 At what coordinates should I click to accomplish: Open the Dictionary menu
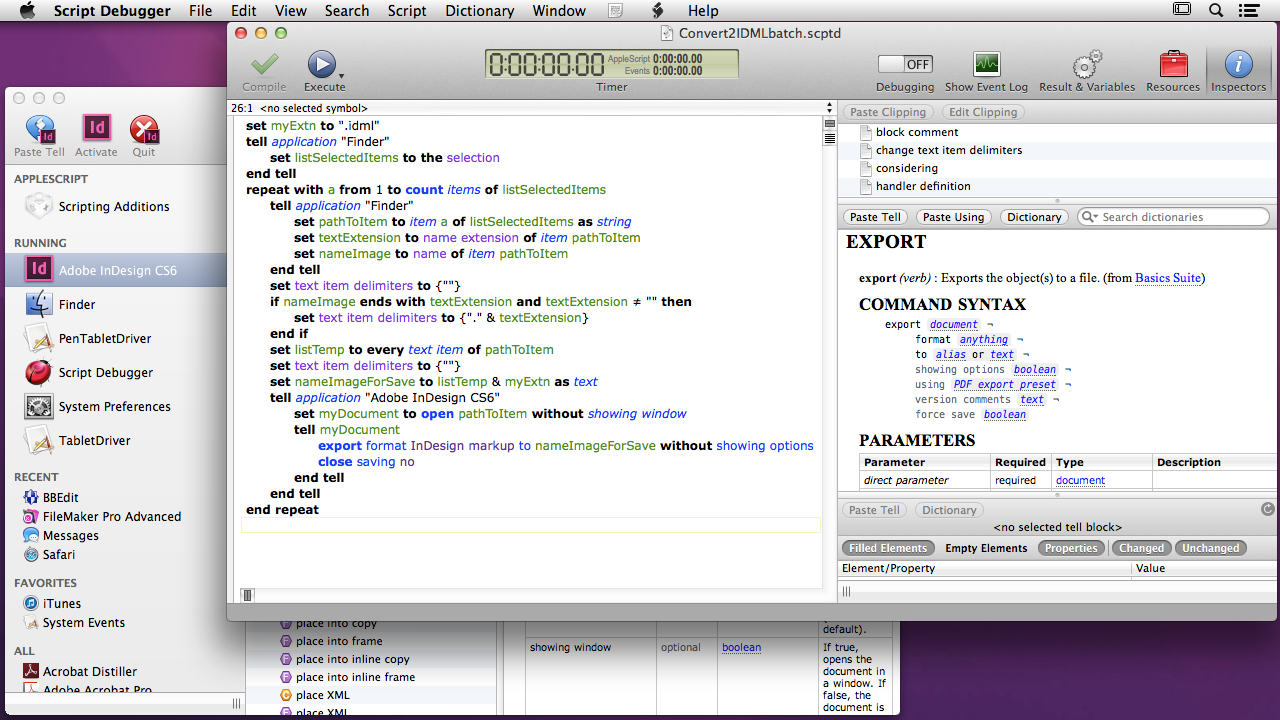click(x=479, y=11)
